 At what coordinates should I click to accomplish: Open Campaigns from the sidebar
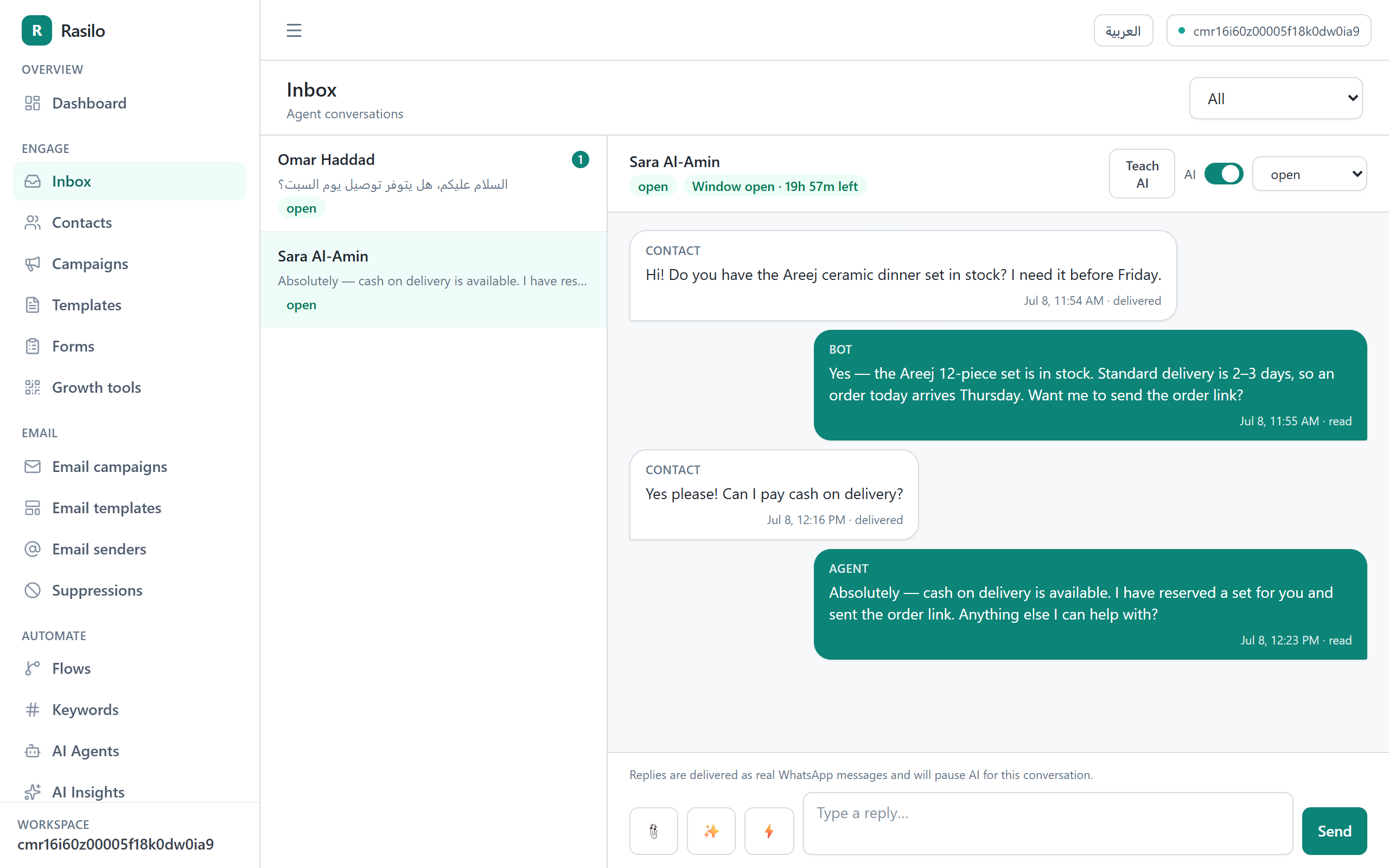[130, 264]
